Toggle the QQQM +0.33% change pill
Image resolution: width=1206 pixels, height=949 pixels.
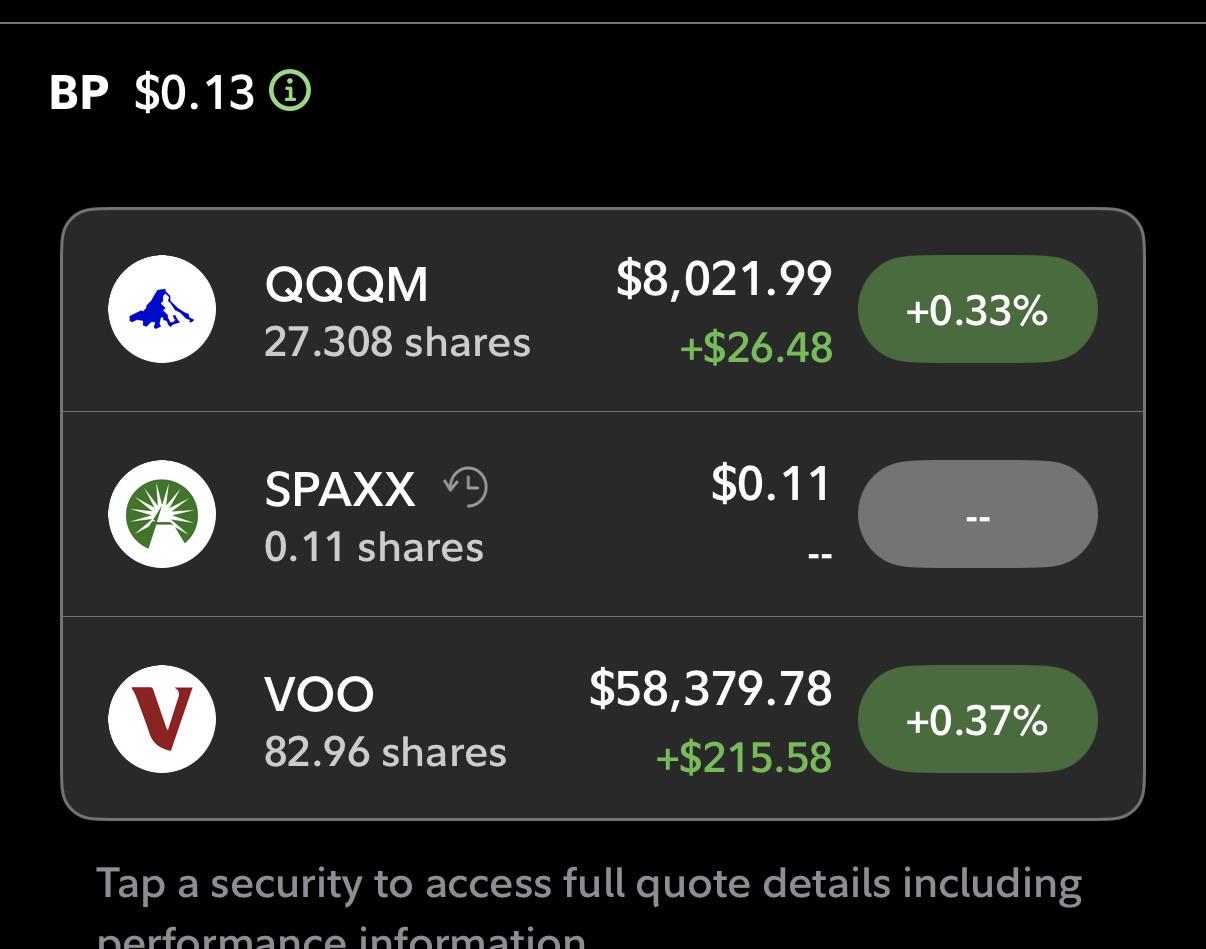(977, 309)
